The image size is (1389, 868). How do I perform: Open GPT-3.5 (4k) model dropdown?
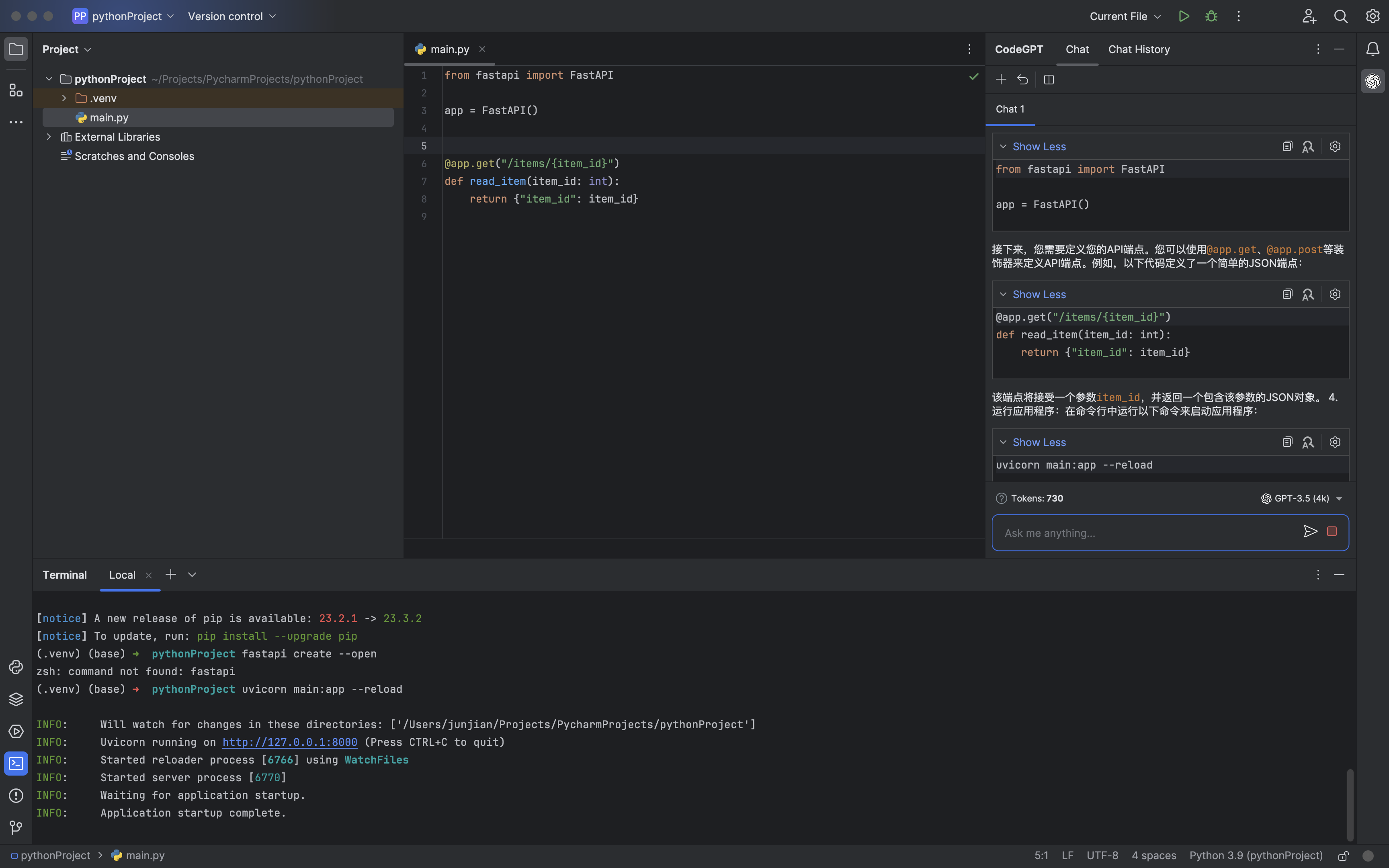tap(1302, 498)
